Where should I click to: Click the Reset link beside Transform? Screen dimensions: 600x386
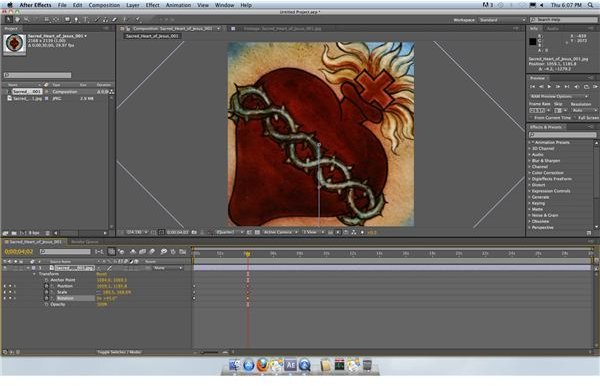click(102, 274)
